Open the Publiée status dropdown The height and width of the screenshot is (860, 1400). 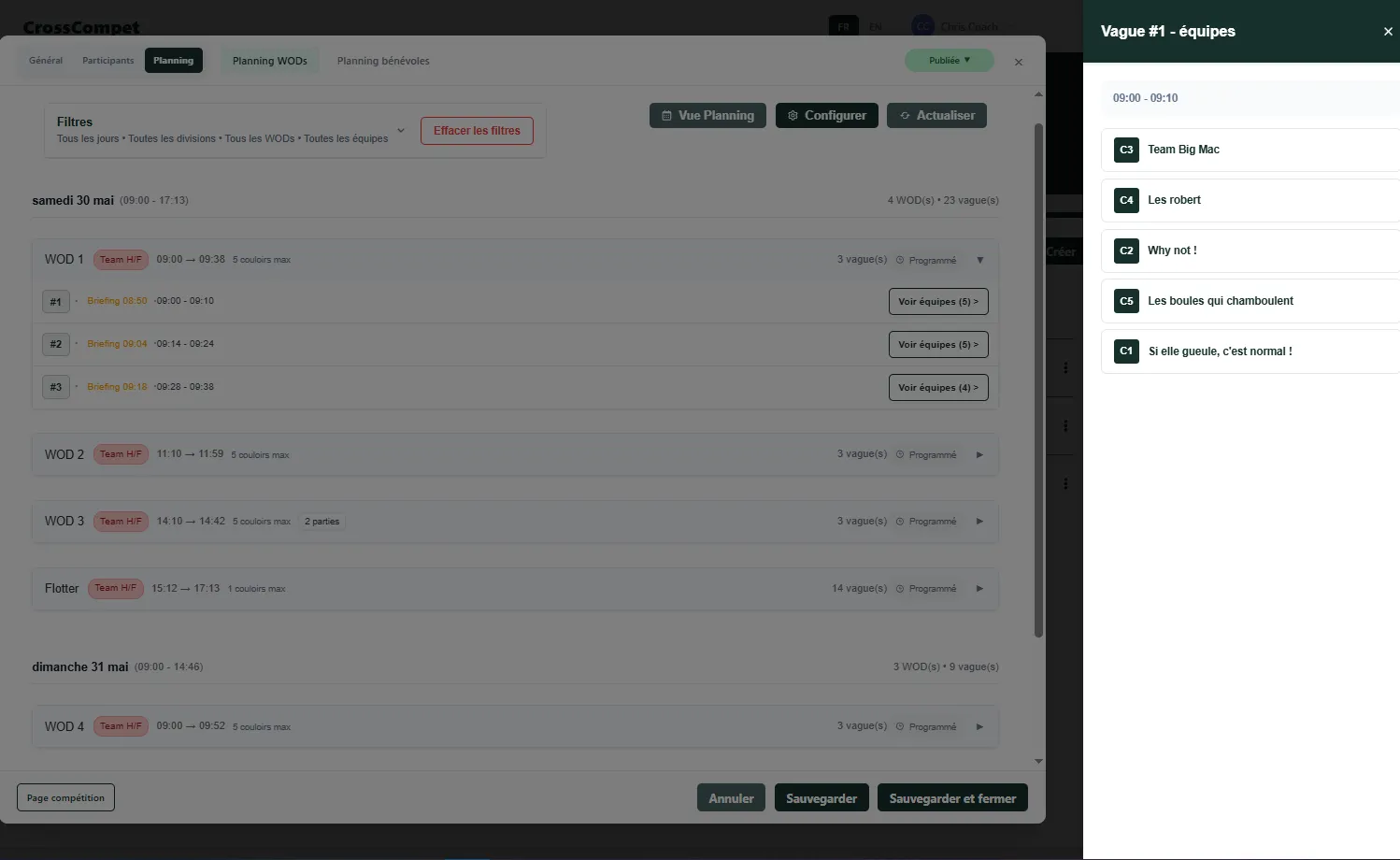(950, 59)
